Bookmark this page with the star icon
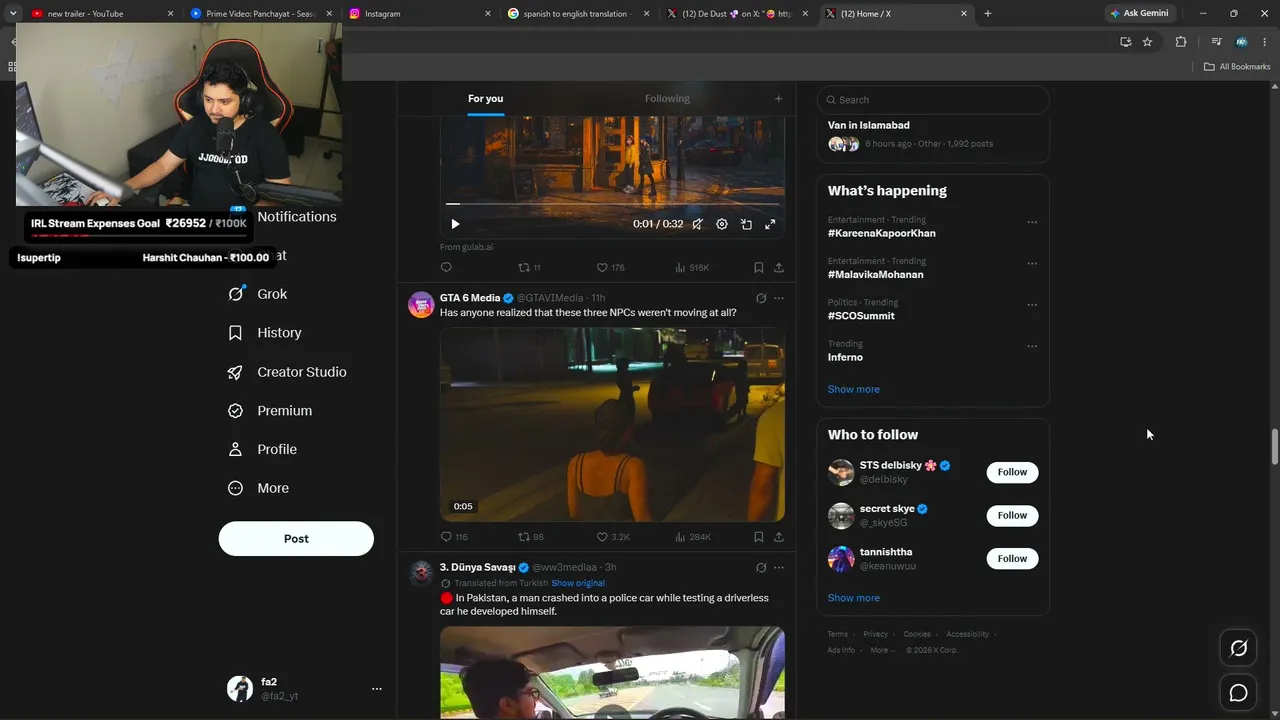Viewport: 1280px width, 720px height. coord(1147,42)
